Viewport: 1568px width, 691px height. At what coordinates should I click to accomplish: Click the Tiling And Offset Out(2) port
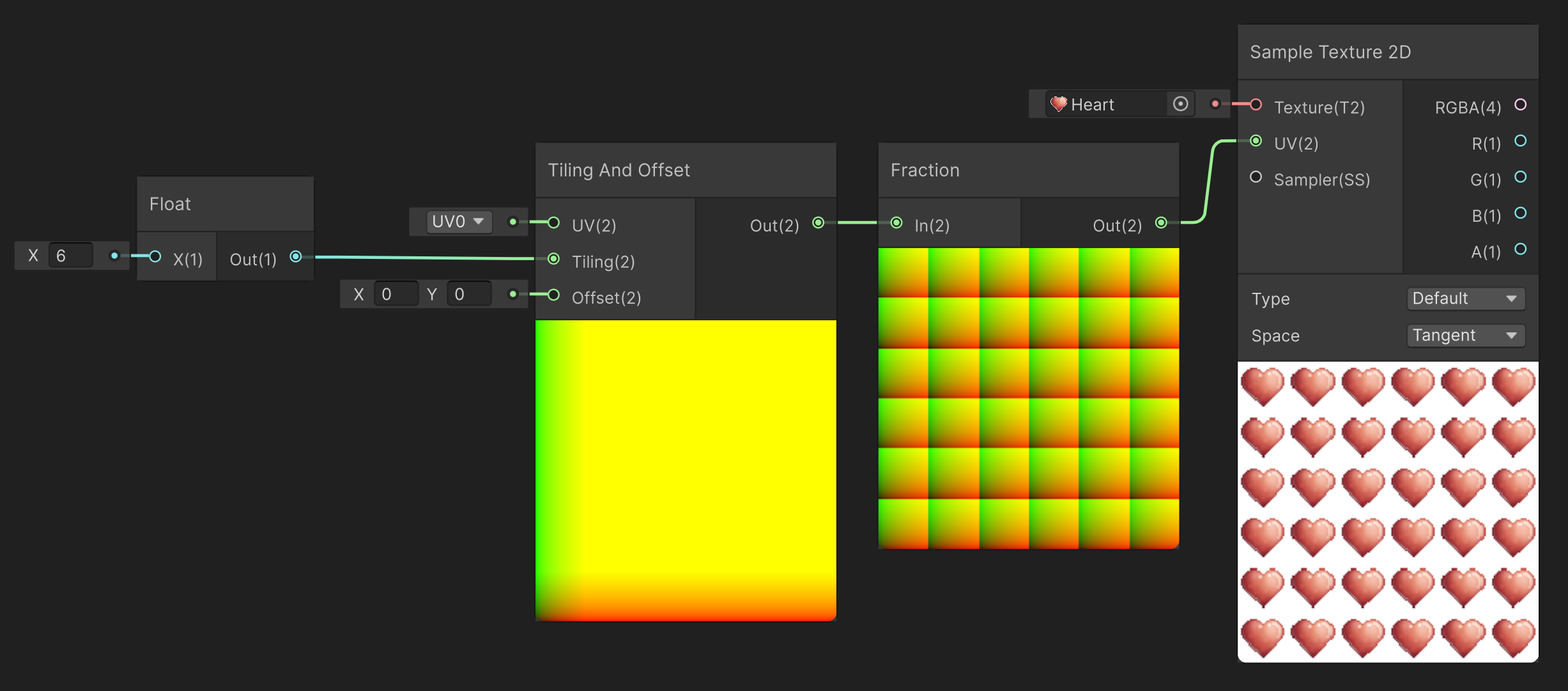coord(818,222)
